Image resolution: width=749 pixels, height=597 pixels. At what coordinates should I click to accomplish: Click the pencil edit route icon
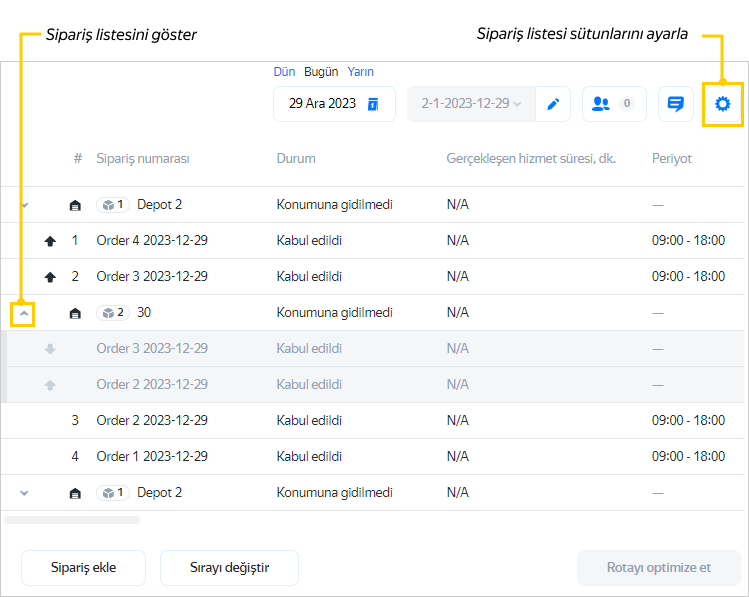coord(552,104)
